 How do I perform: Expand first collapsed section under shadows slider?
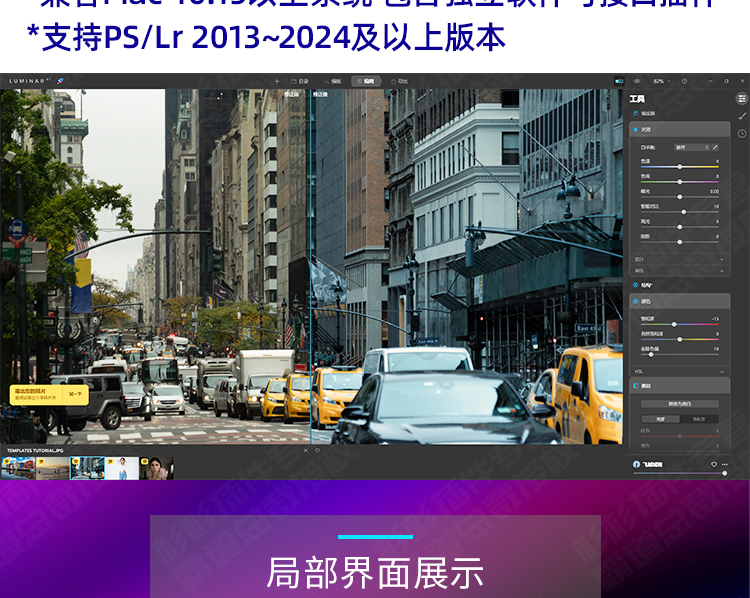tap(680, 259)
